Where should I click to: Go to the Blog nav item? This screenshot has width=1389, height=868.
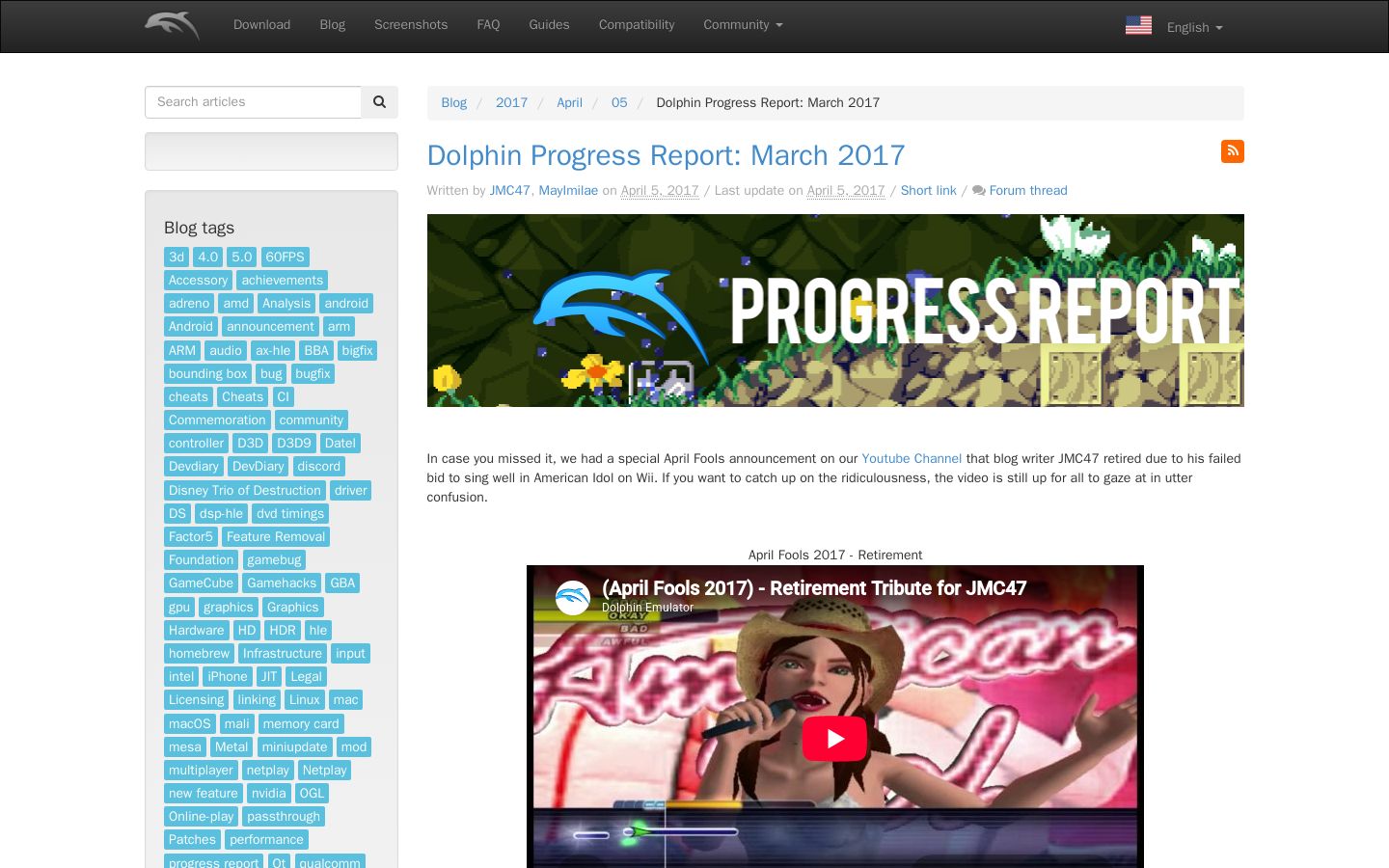tap(333, 25)
